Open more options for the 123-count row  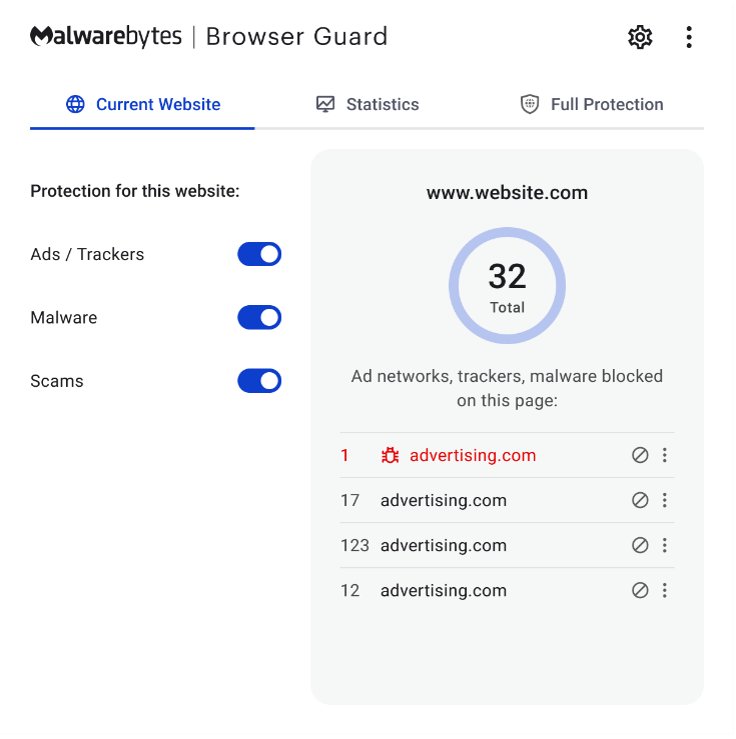click(x=665, y=546)
